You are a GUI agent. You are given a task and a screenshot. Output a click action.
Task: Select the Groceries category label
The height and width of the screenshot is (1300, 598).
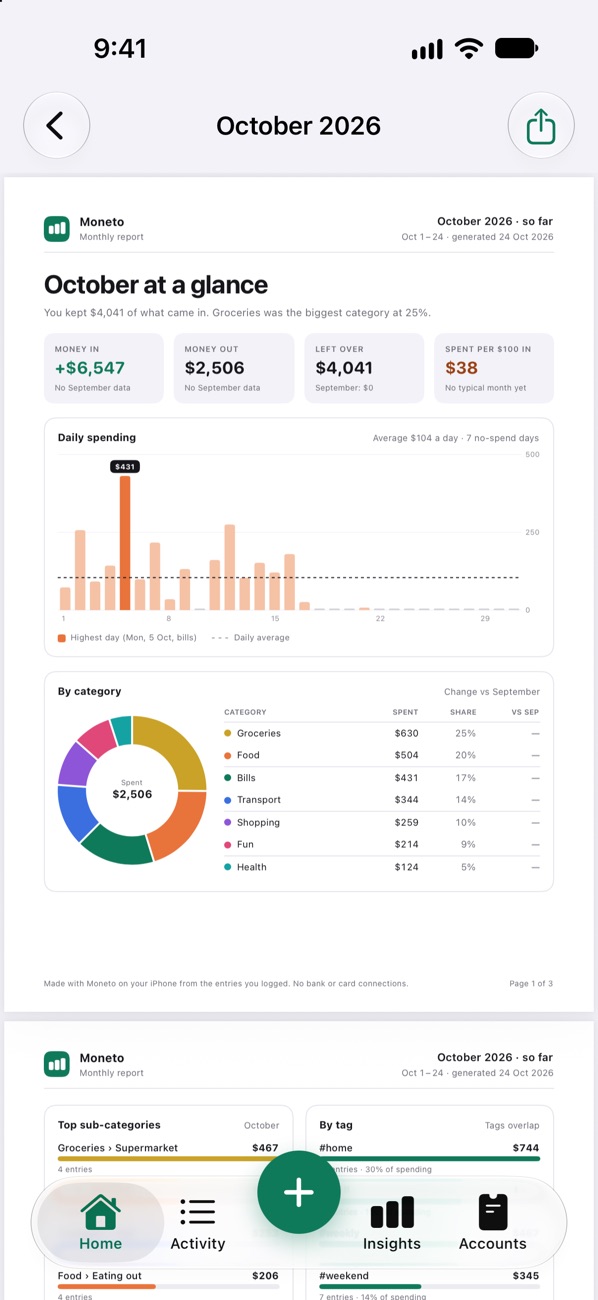(259, 733)
